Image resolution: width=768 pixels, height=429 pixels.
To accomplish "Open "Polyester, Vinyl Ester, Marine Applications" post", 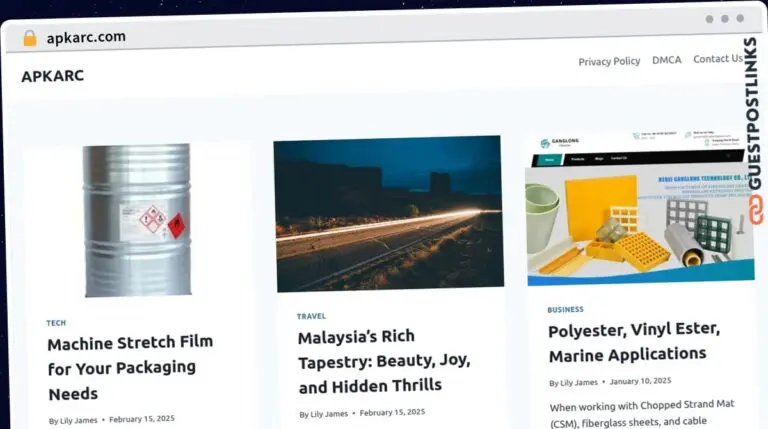I will 634,342.
